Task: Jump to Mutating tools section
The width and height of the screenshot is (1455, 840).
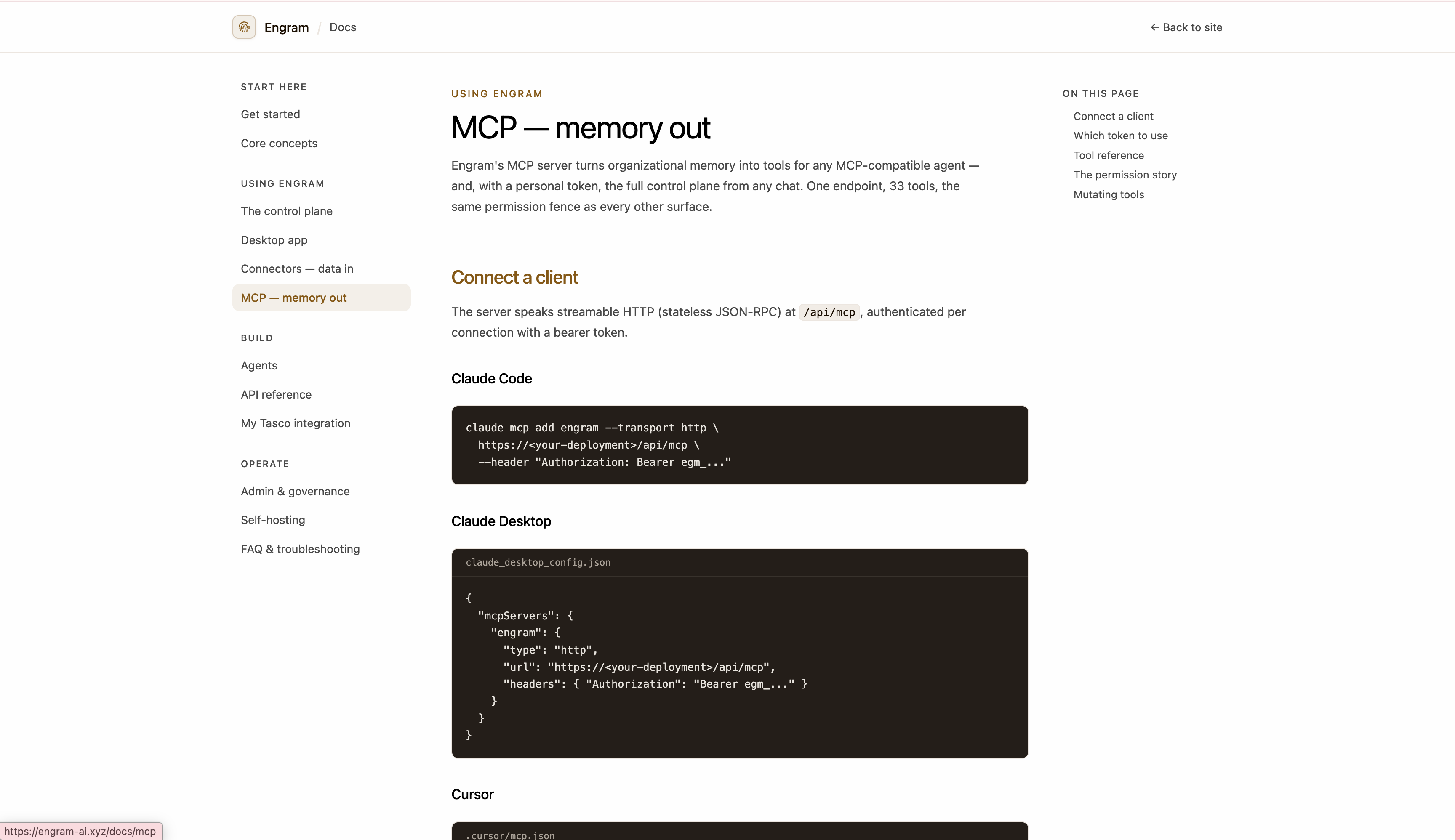Action: [1109, 194]
